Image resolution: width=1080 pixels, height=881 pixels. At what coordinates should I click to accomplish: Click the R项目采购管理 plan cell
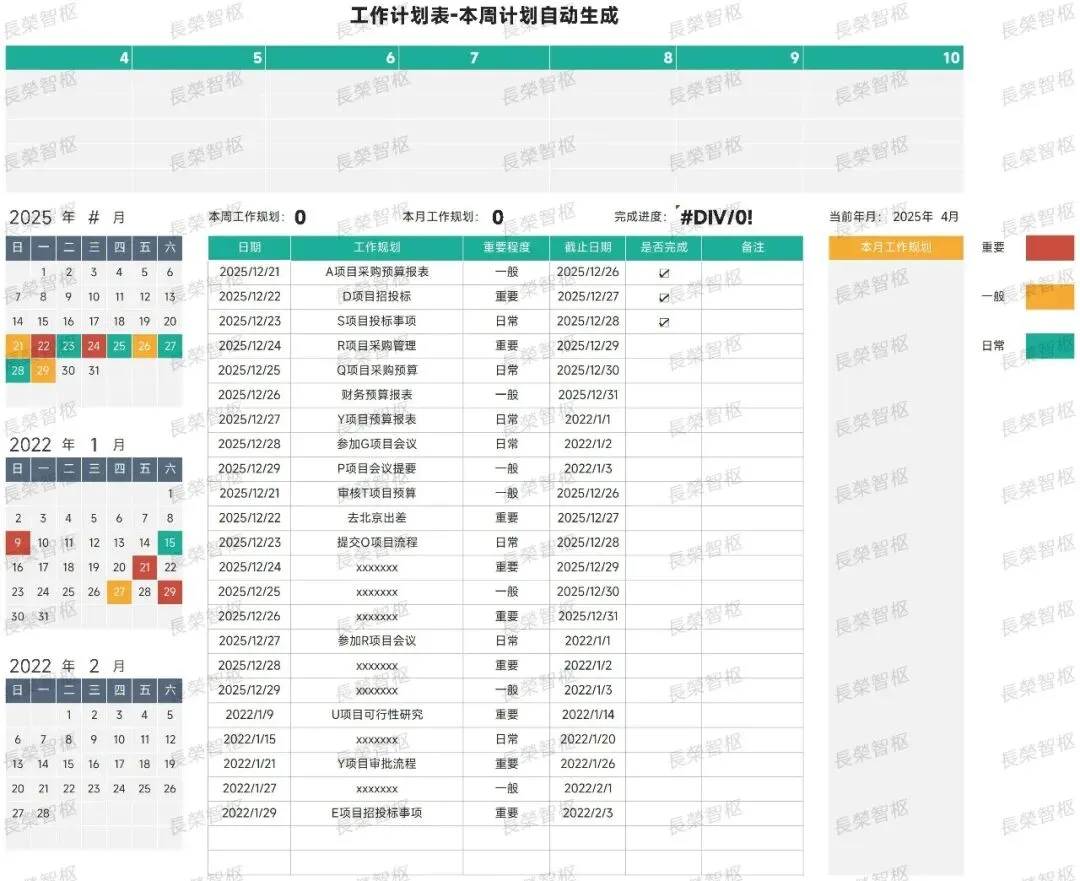[x=377, y=346]
